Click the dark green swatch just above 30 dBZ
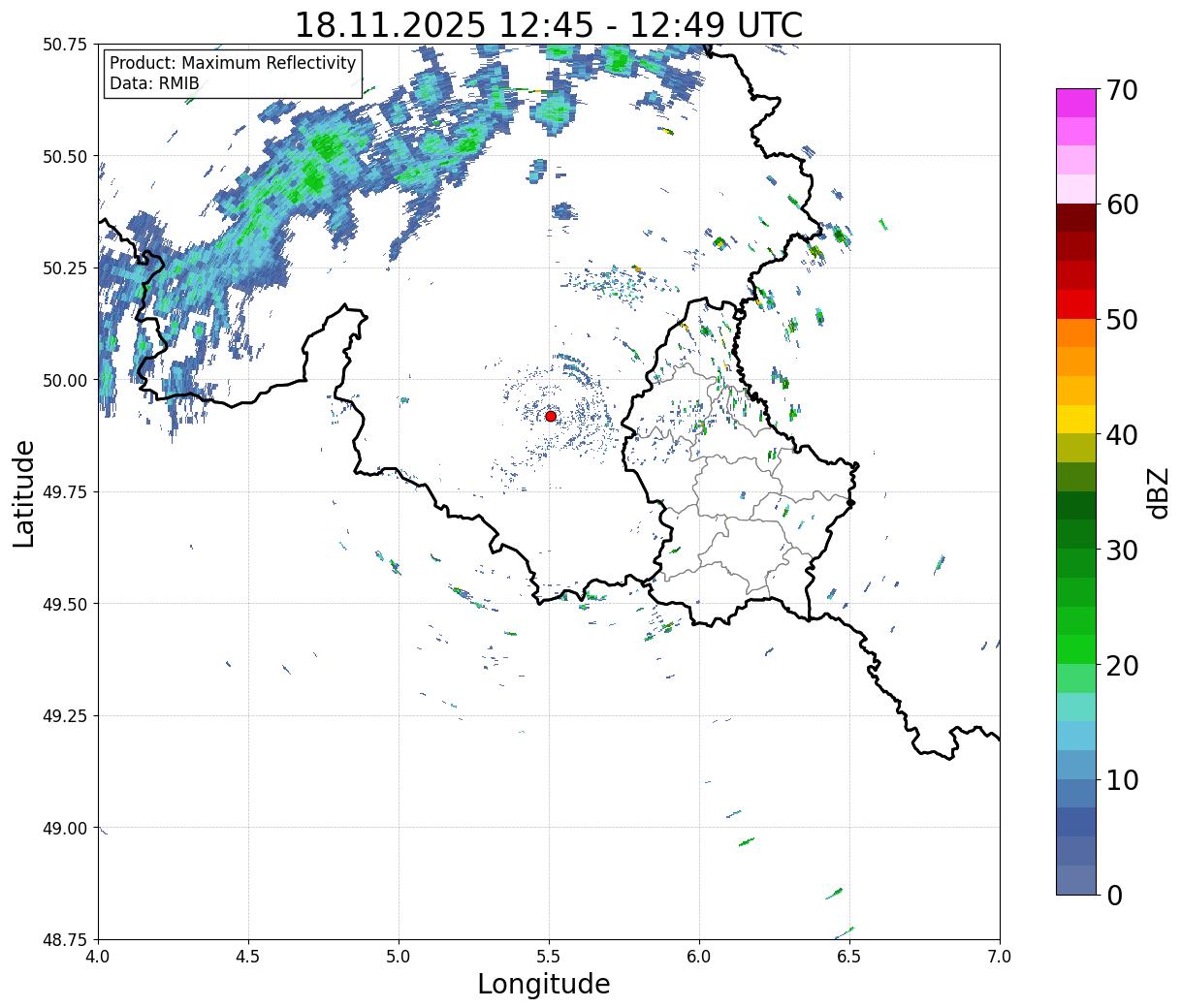 click(x=1076, y=534)
